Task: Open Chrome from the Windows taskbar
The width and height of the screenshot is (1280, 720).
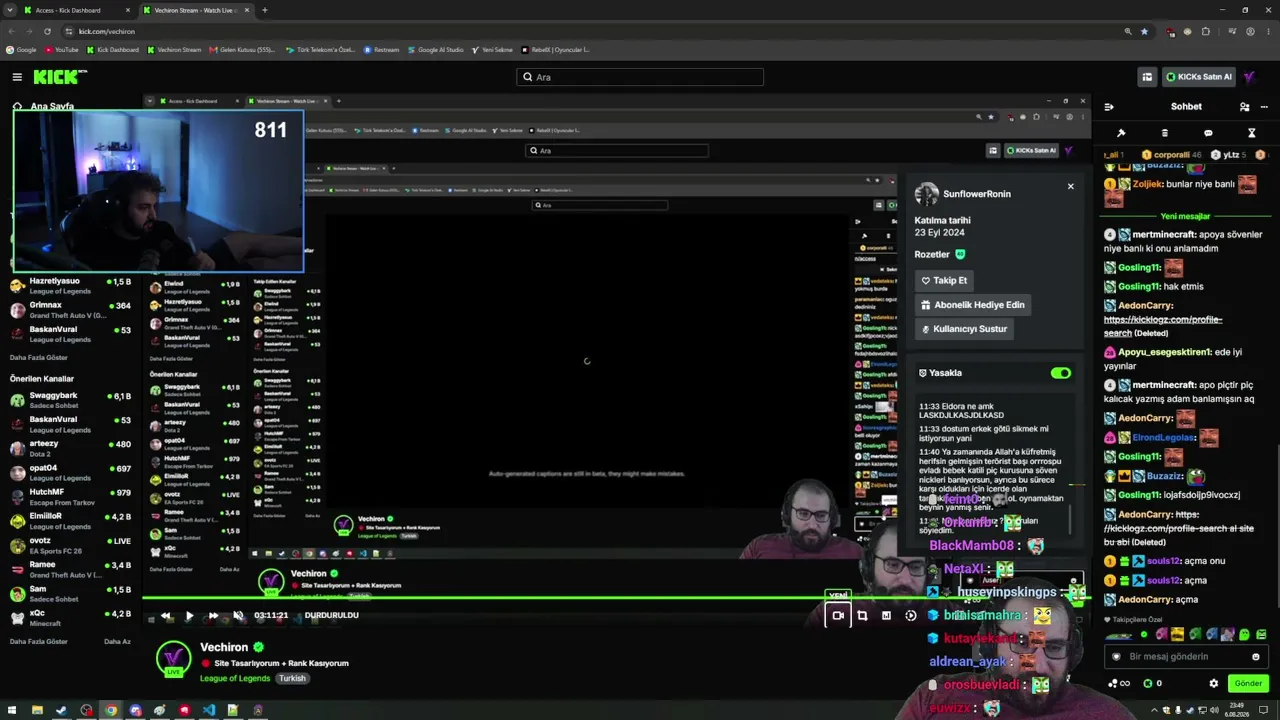Action: pos(110,710)
